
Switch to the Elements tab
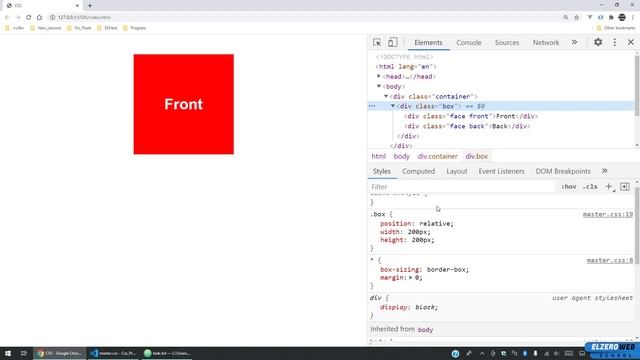(x=428, y=42)
